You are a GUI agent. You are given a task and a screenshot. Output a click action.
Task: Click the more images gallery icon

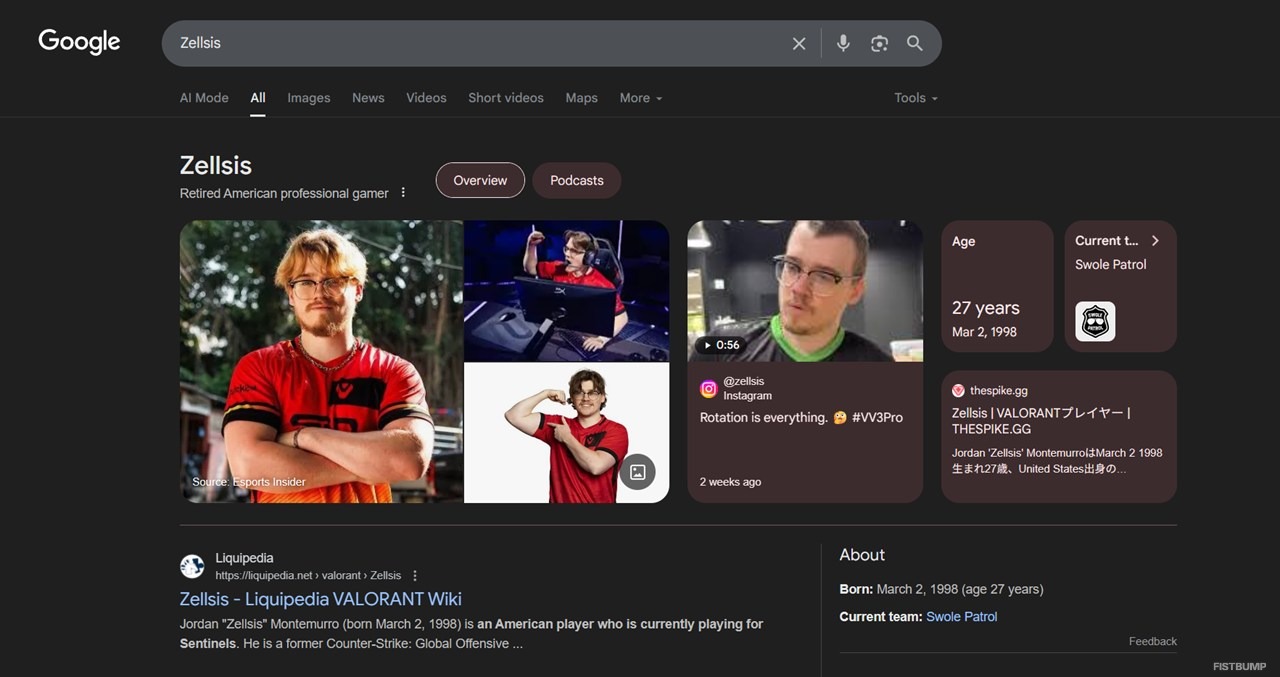(637, 472)
